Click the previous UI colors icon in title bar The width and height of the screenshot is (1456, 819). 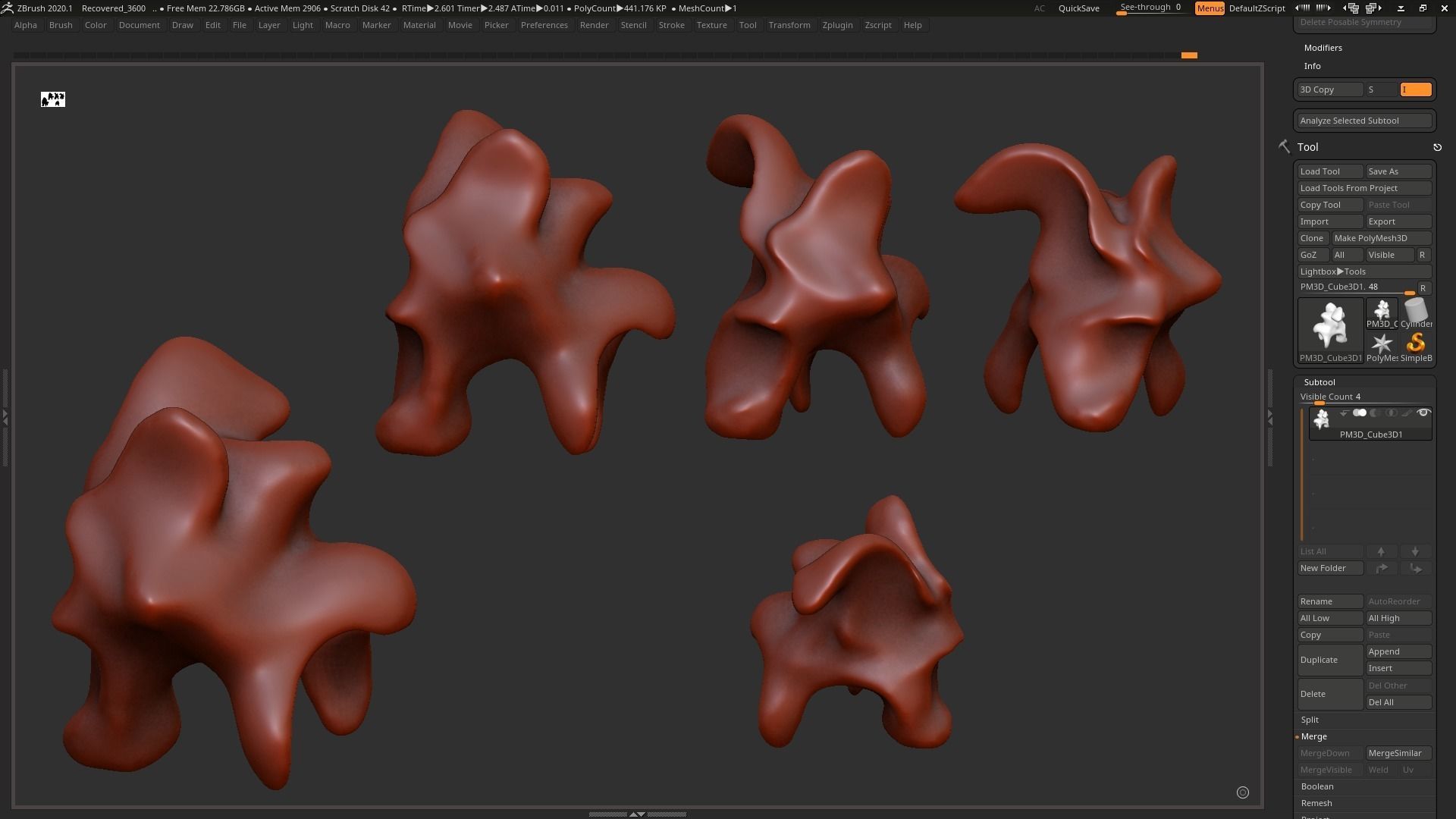tap(1303, 8)
